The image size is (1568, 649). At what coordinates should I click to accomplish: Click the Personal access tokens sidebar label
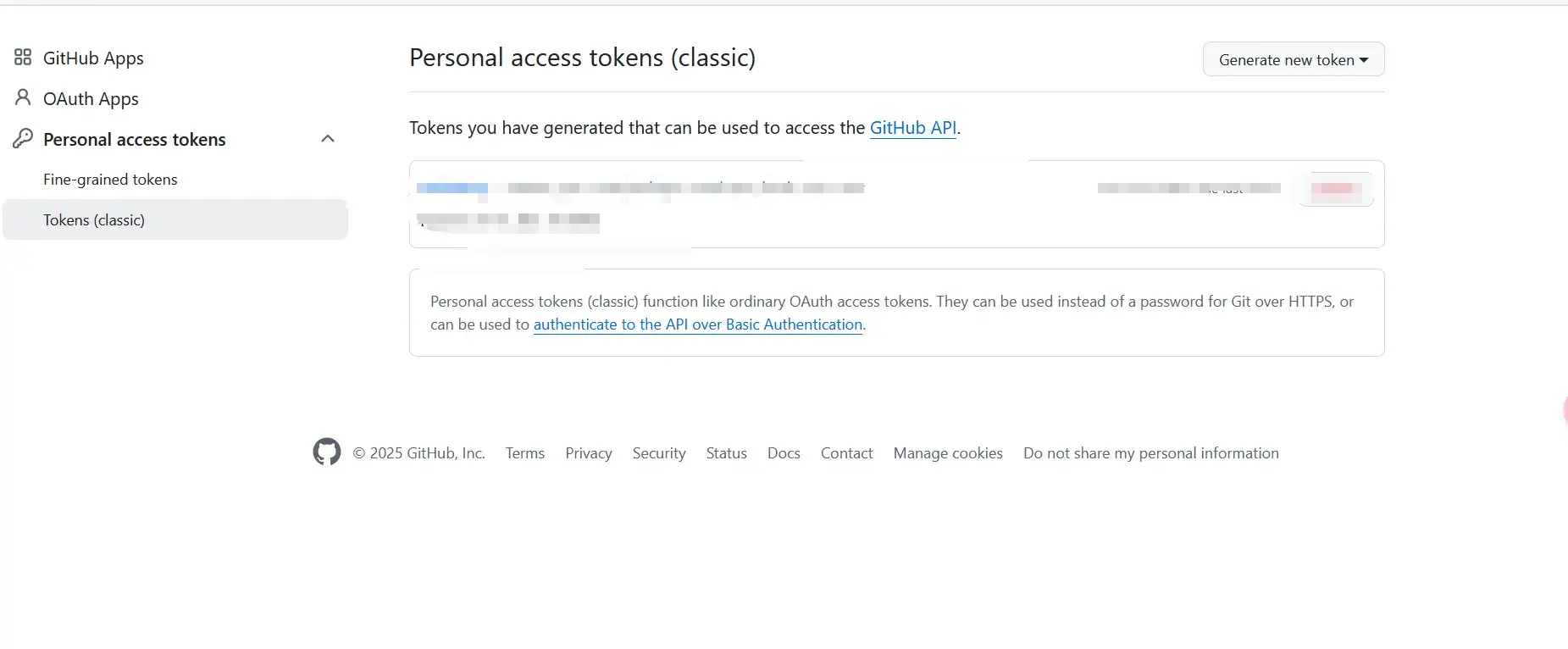[x=134, y=140]
